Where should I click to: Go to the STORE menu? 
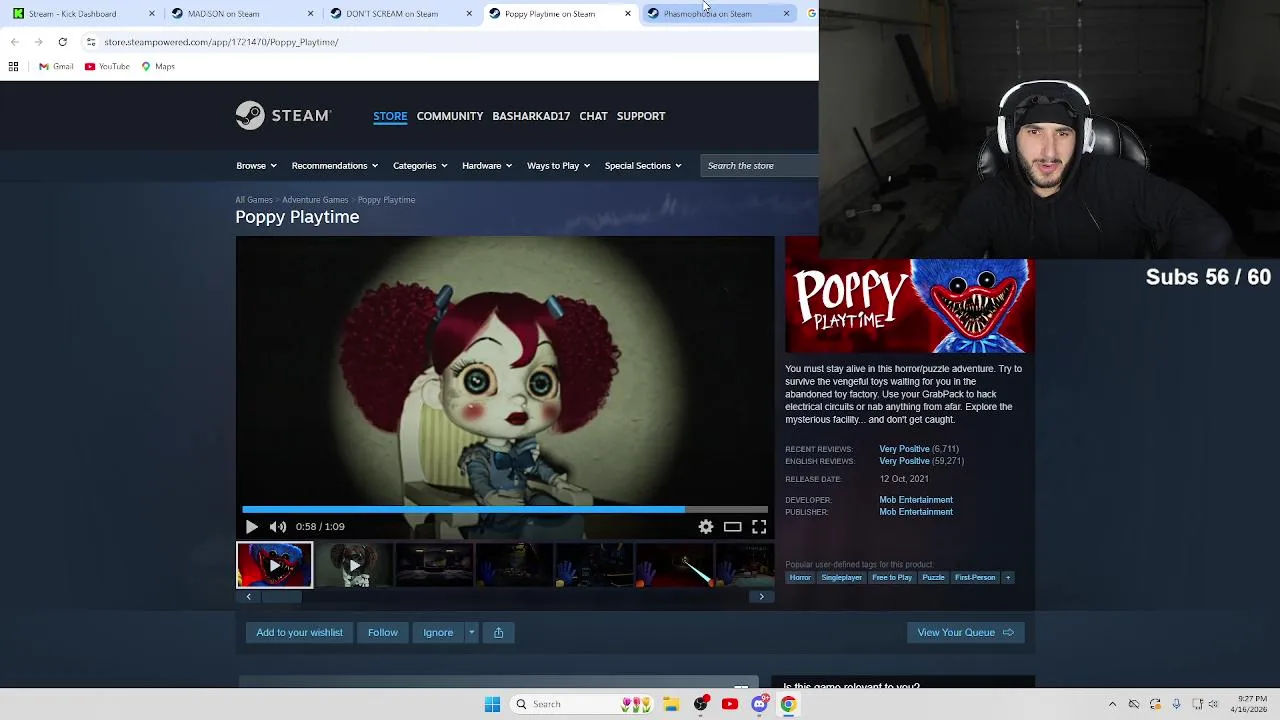390,116
